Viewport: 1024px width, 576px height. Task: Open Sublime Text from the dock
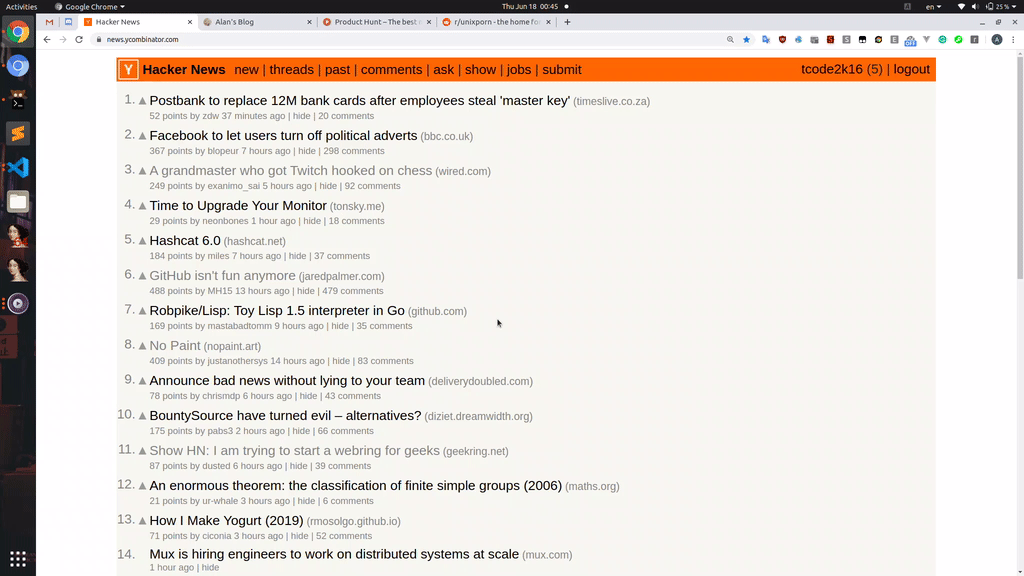[18, 134]
